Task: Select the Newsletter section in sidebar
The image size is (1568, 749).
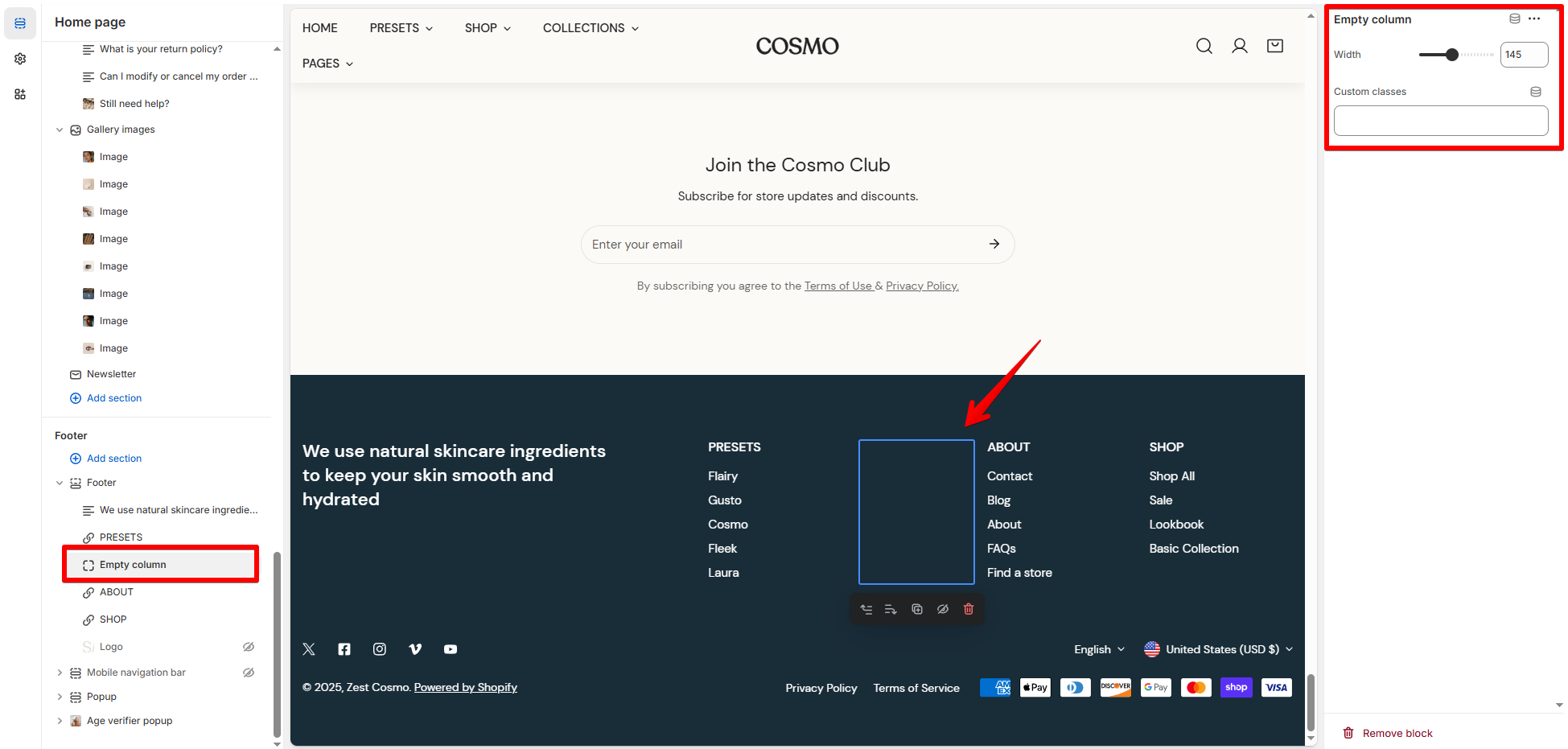Action: (111, 374)
